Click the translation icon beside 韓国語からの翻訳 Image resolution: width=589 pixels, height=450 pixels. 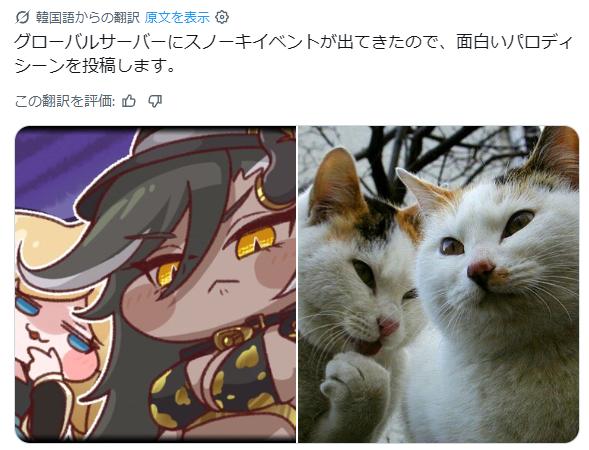23,17
